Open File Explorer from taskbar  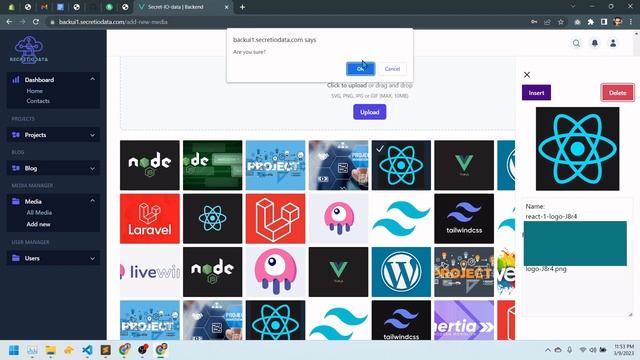click(x=51, y=350)
